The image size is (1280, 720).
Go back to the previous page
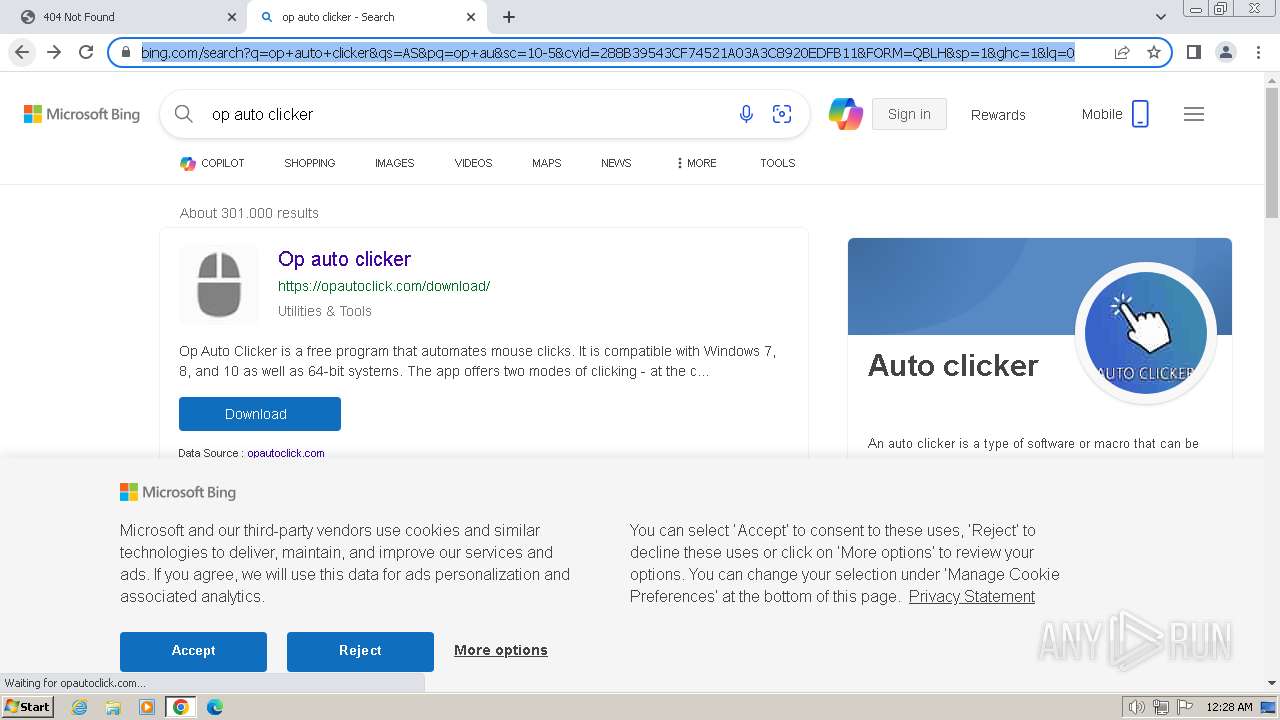coord(22,52)
